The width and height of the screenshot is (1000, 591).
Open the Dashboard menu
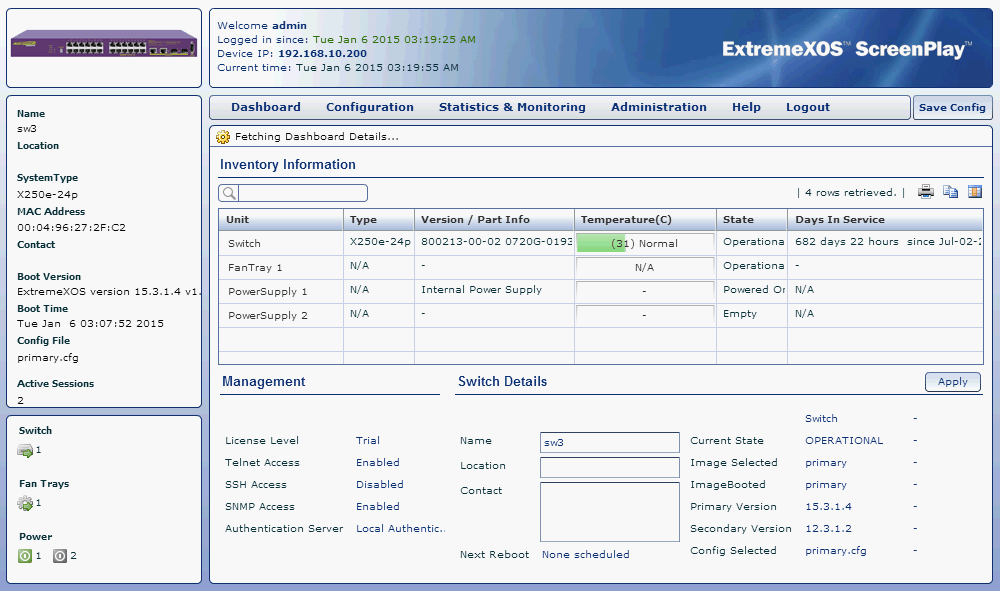point(266,107)
